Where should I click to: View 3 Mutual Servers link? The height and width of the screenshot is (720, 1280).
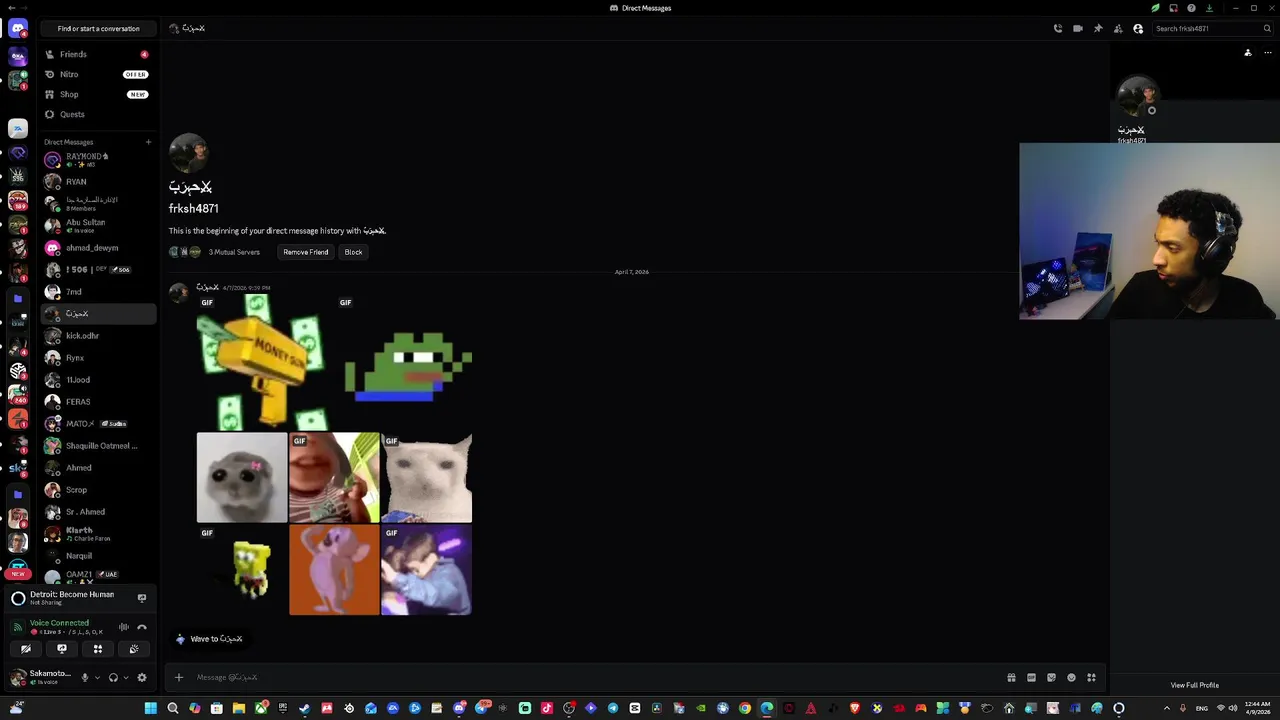(x=234, y=252)
